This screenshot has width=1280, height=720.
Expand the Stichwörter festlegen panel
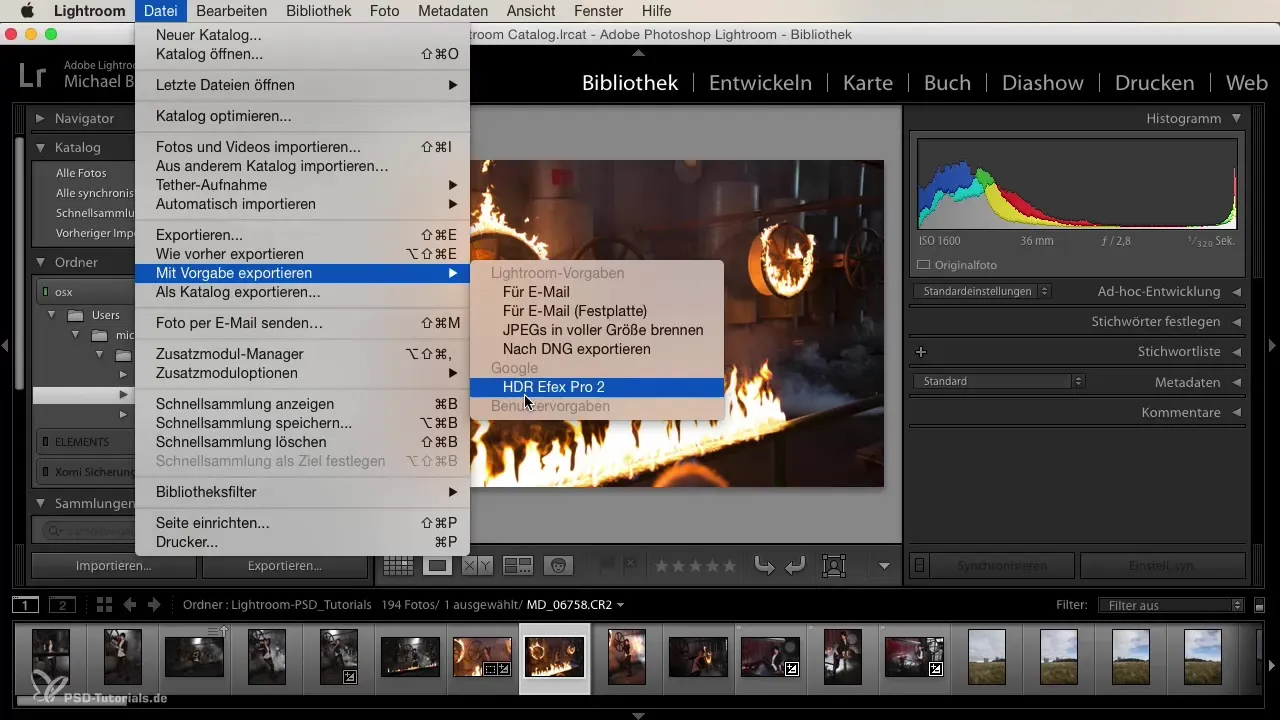1237,322
